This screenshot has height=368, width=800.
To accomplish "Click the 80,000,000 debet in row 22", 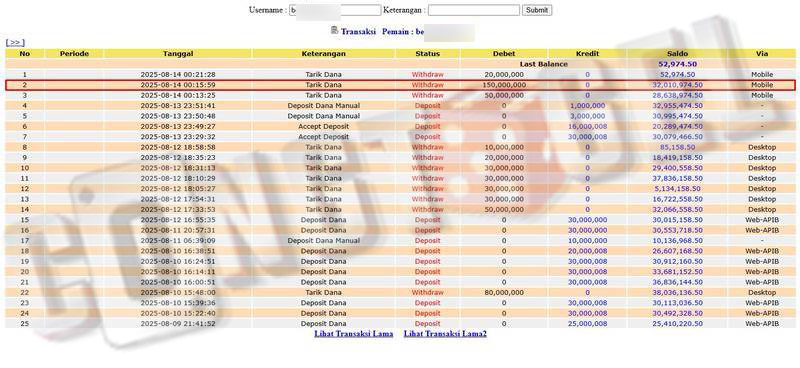I will pyautogui.click(x=504, y=293).
